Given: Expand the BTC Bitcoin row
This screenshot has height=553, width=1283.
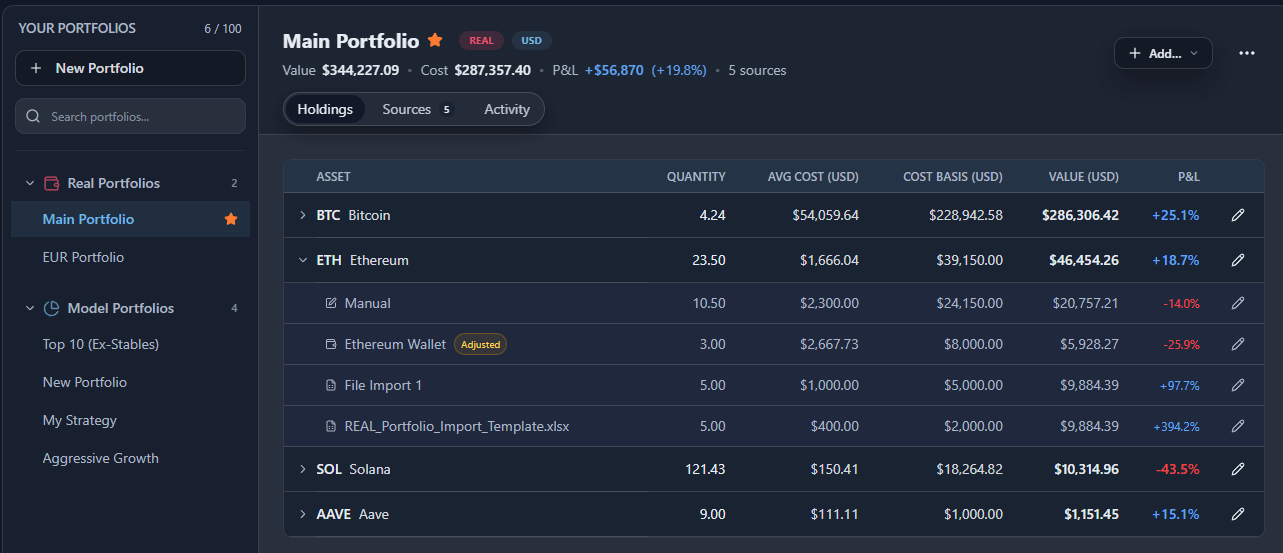Looking at the screenshot, I should (303, 215).
